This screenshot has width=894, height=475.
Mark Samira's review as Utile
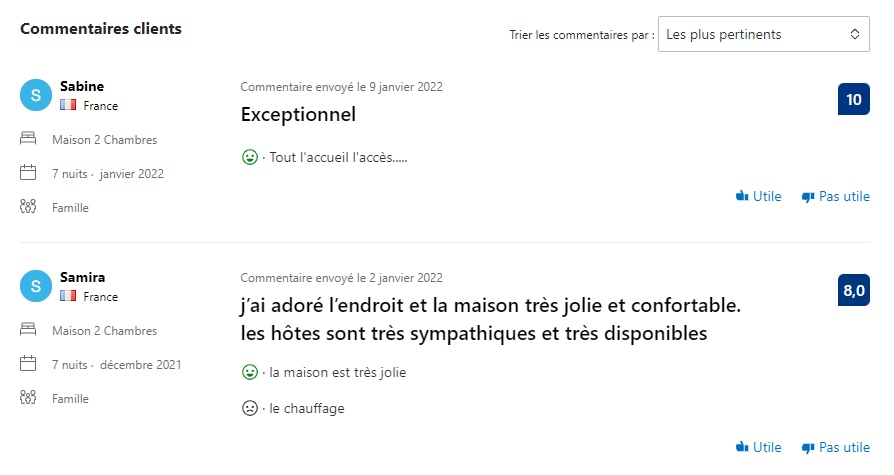click(758, 447)
